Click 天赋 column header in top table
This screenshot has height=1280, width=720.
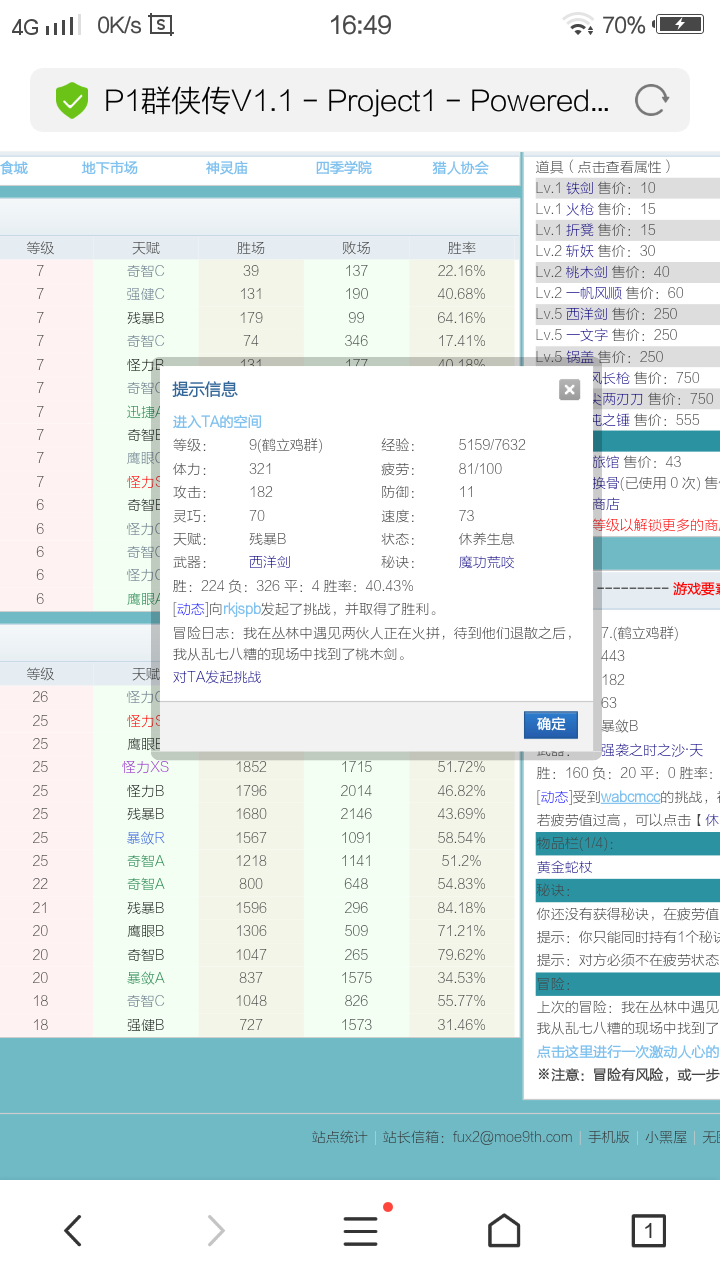pos(146,248)
